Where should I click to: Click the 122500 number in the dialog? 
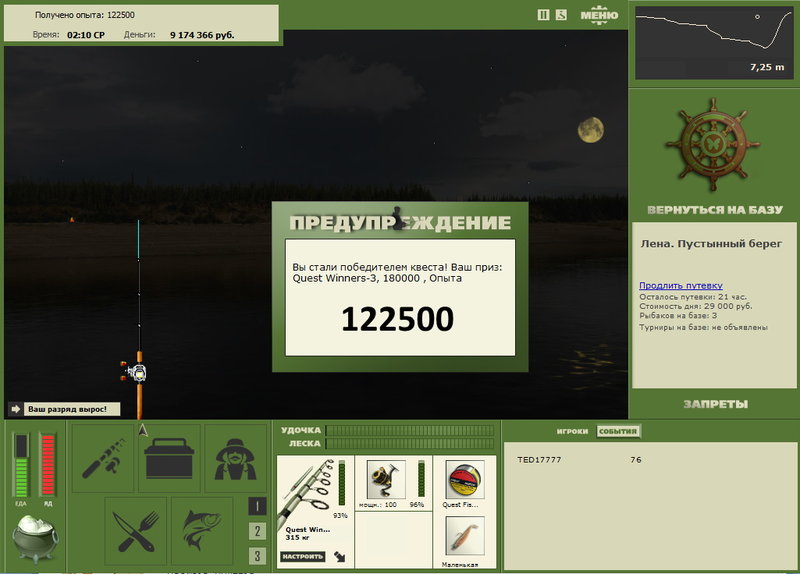[x=397, y=319]
